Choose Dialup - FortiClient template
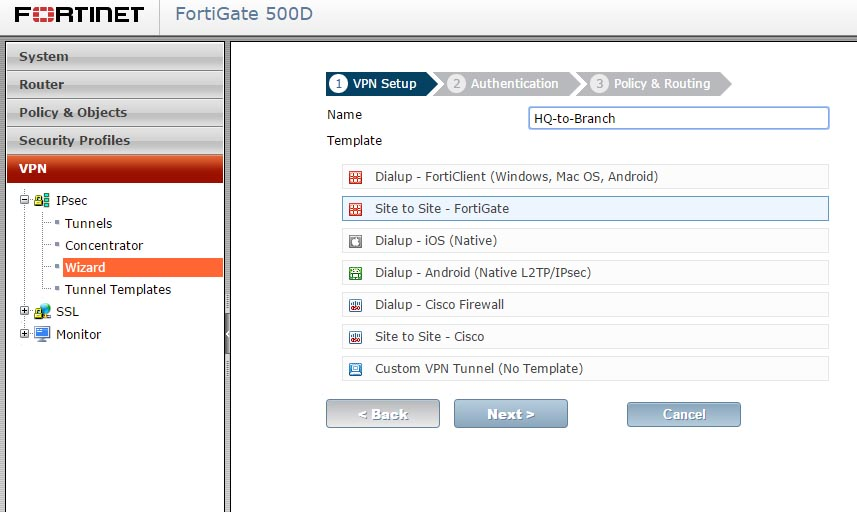 coord(585,176)
